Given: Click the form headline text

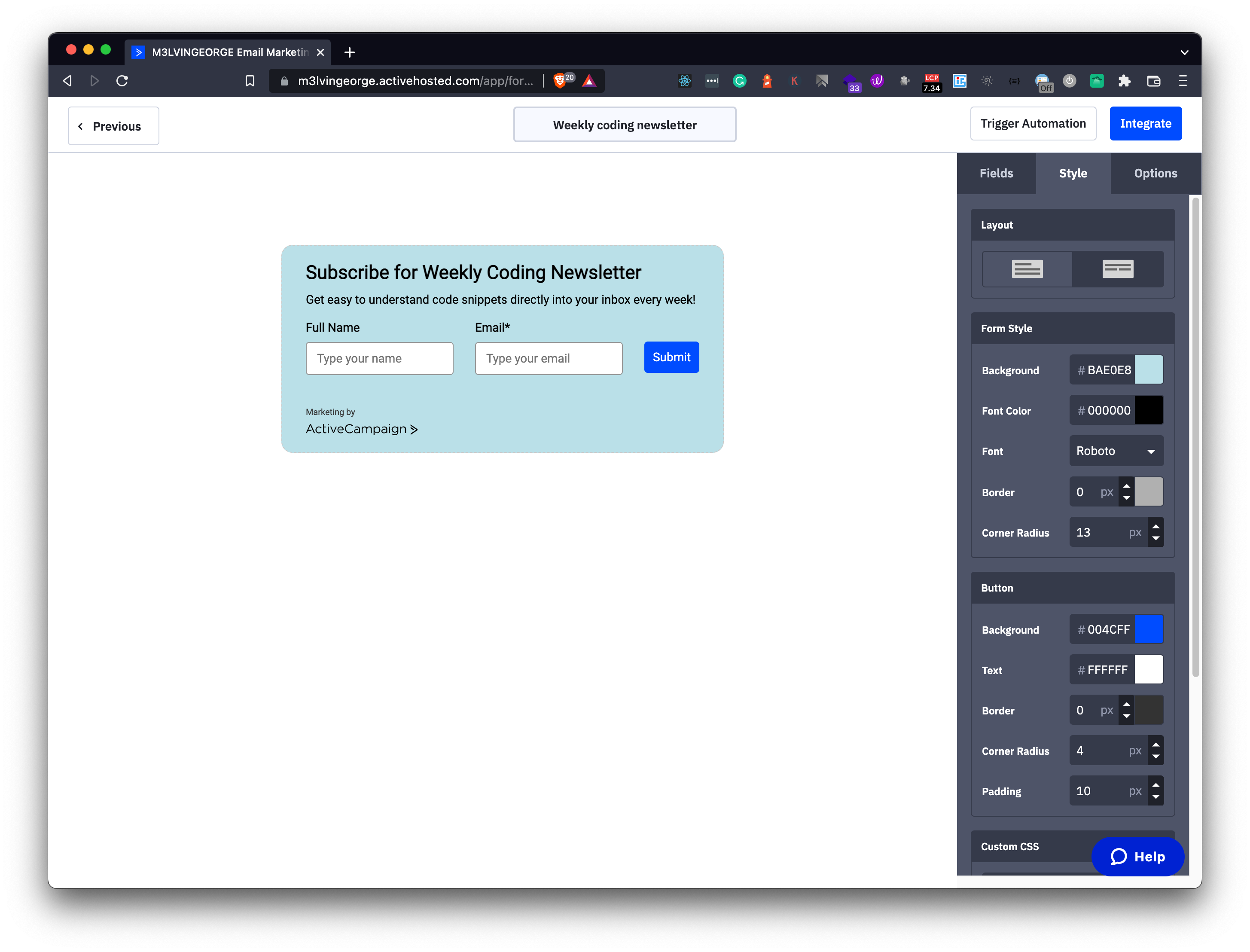Looking at the screenshot, I should (x=473, y=272).
